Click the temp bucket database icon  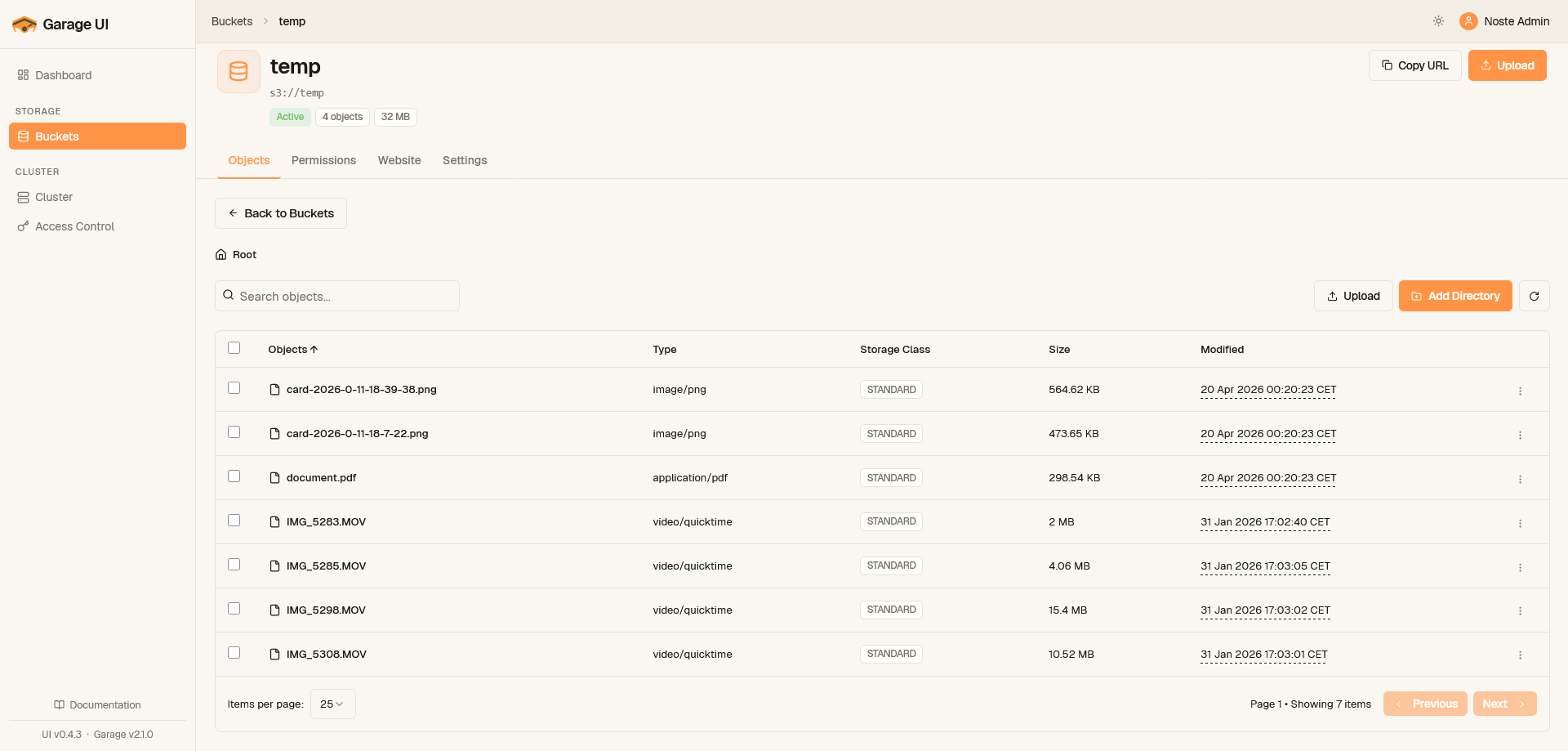pyautogui.click(x=238, y=72)
